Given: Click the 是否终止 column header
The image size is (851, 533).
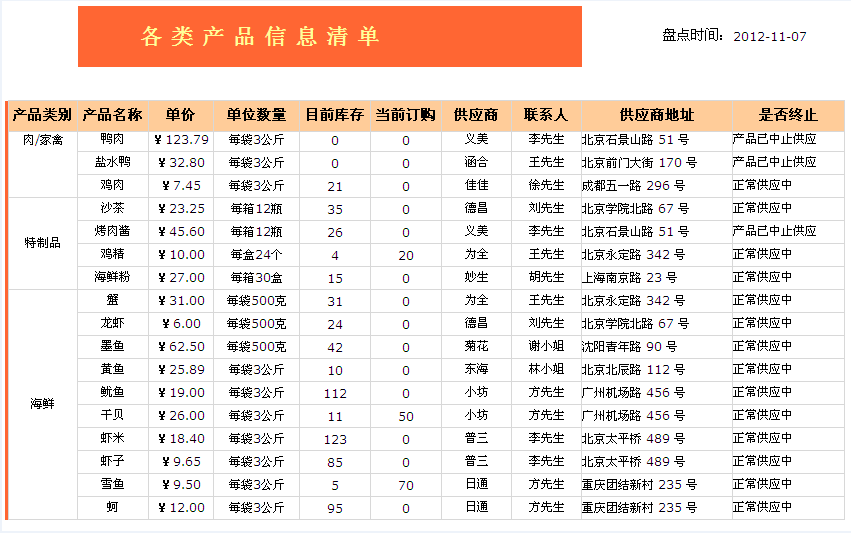Looking at the screenshot, I should coord(788,115).
